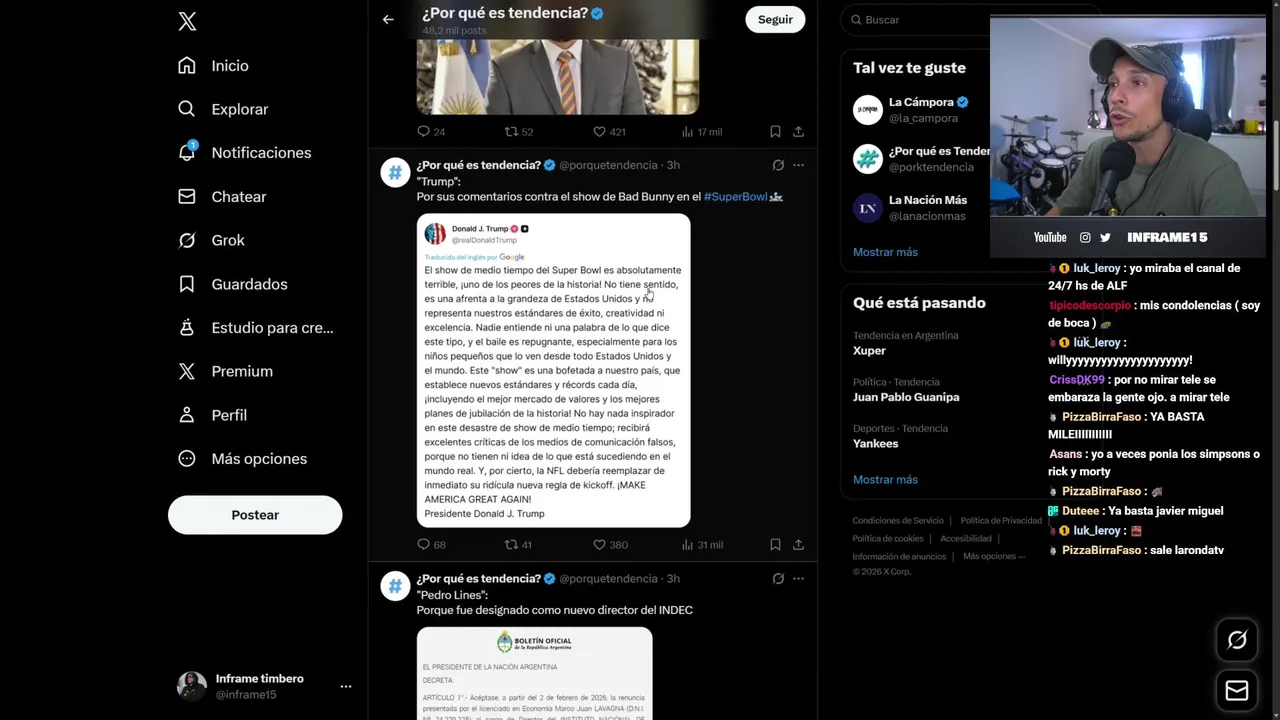Click the #SuperBowl hashtag link
The image size is (1280, 720).
coord(736,197)
